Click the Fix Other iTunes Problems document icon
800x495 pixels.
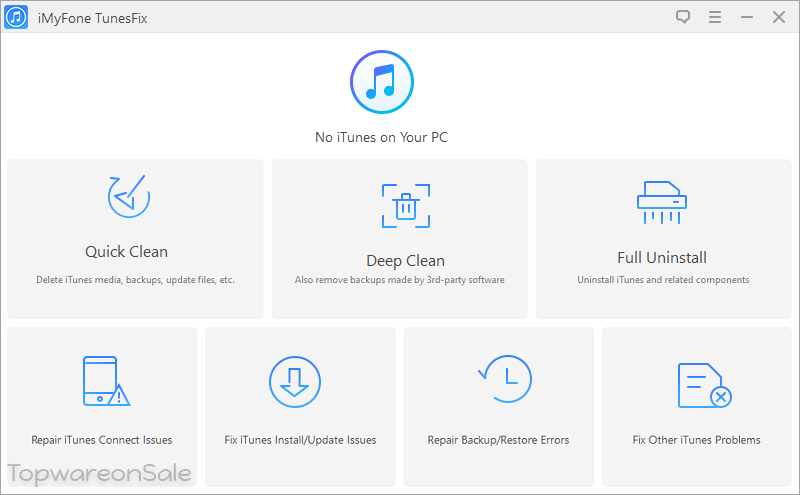[x=705, y=385]
